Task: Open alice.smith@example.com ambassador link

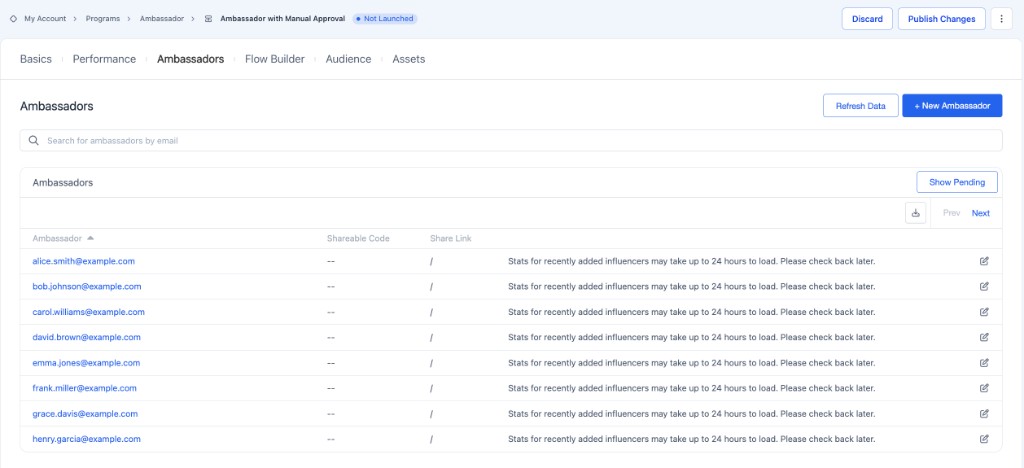Action: [84, 261]
